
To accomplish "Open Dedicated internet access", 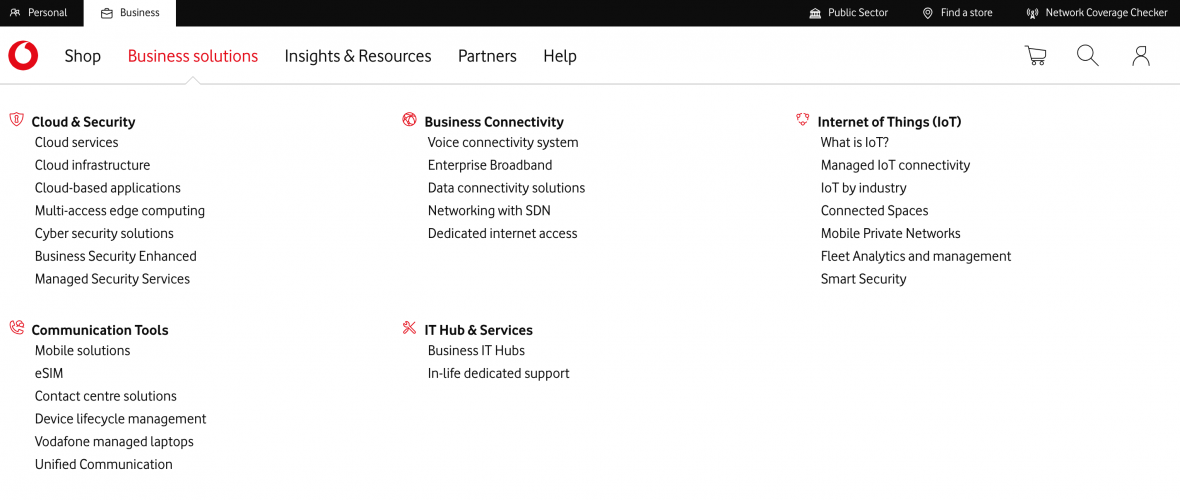I will pos(503,233).
